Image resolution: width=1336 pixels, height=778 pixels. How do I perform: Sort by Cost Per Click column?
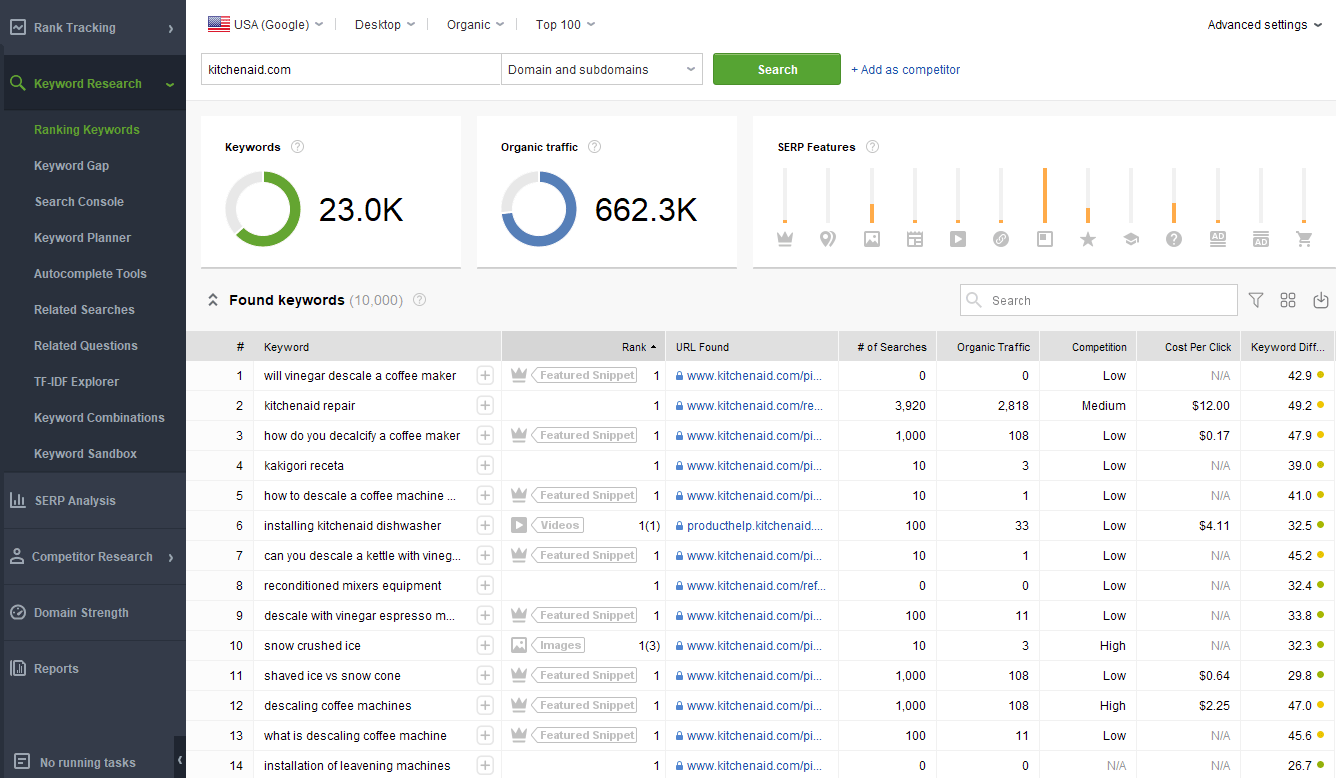point(1189,347)
